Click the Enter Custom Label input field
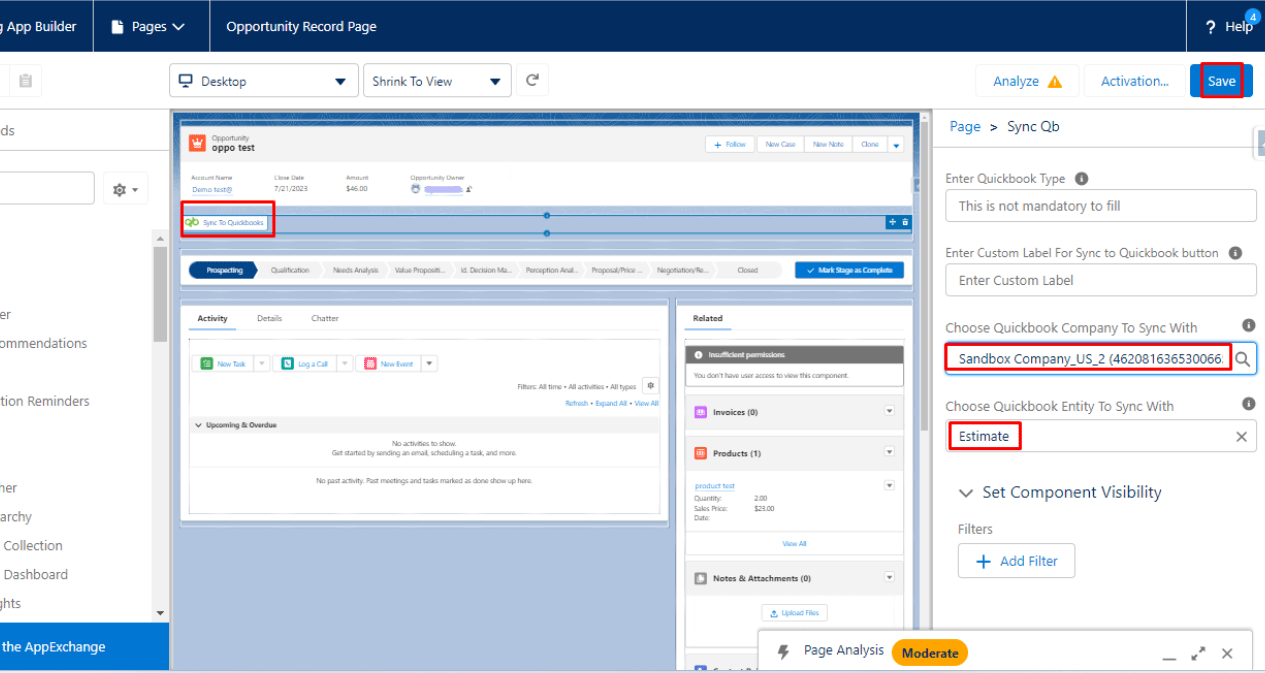Viewport: 1265px width, 673px height. 1101,280
